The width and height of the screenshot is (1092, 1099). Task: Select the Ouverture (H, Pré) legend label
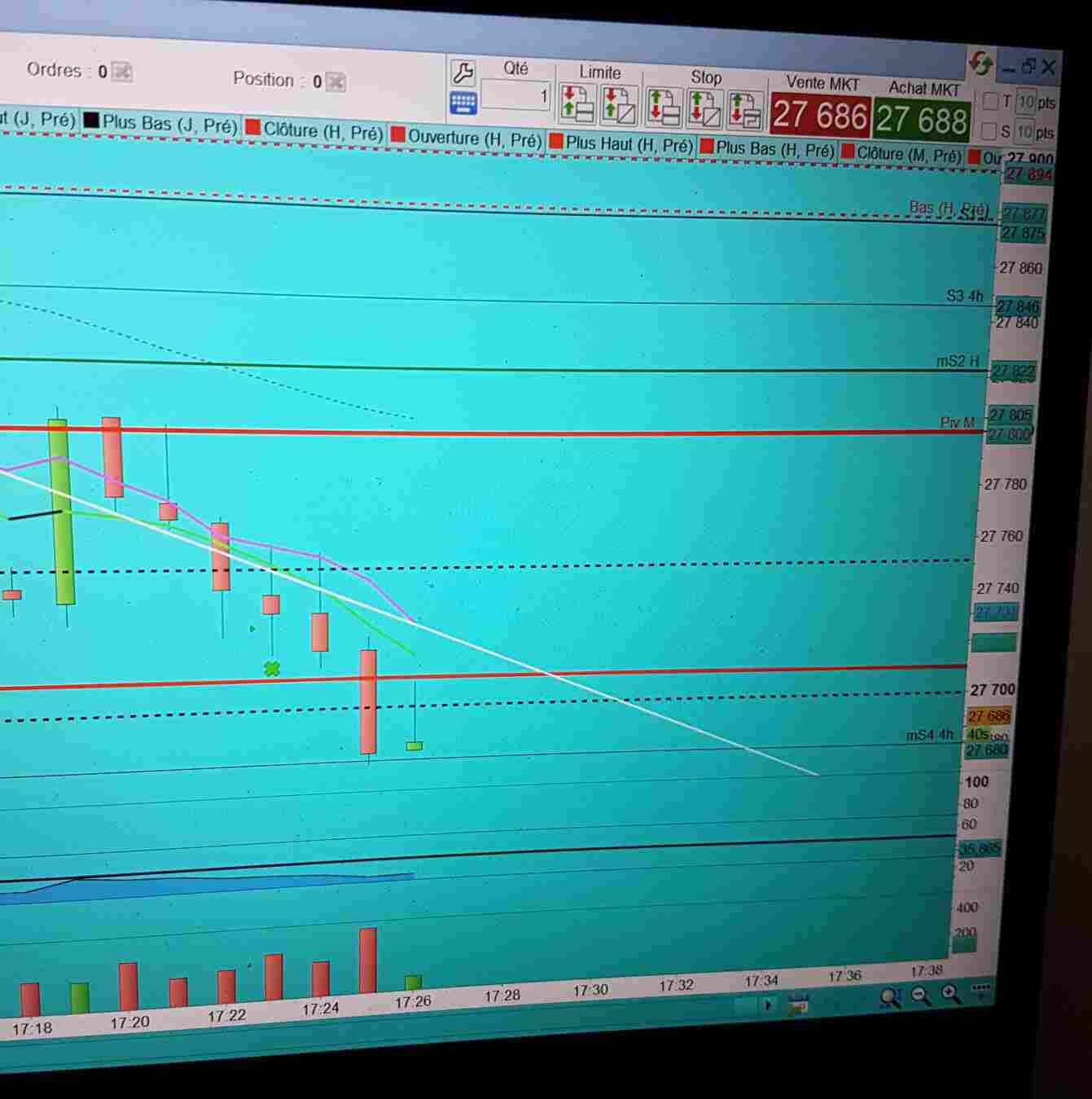click(x=475, y=138)
